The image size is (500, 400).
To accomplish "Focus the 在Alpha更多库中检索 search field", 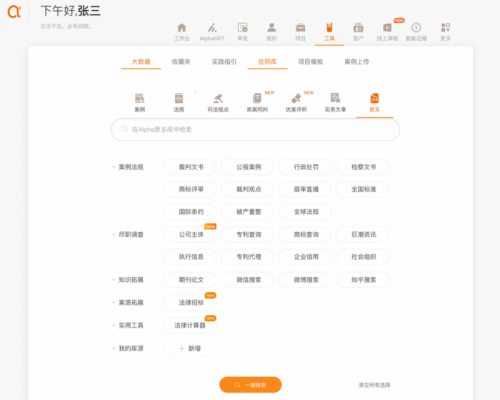I will tap(255, 129).
